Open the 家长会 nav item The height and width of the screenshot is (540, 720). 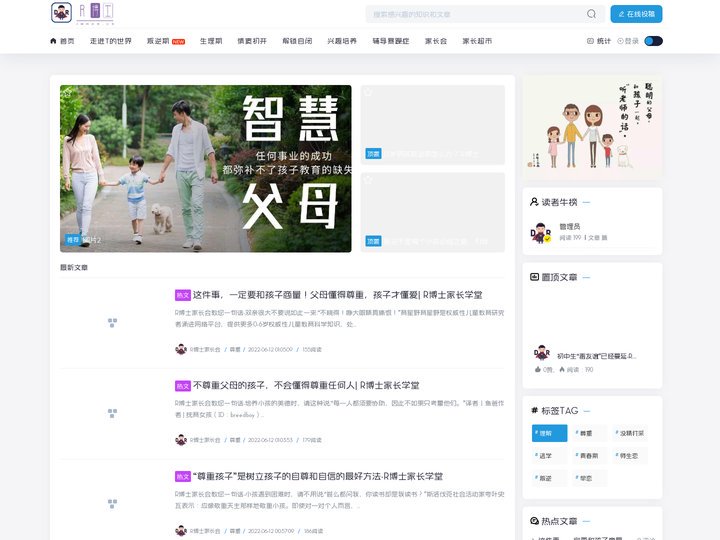pyautogui.click(x=436, y=41)
